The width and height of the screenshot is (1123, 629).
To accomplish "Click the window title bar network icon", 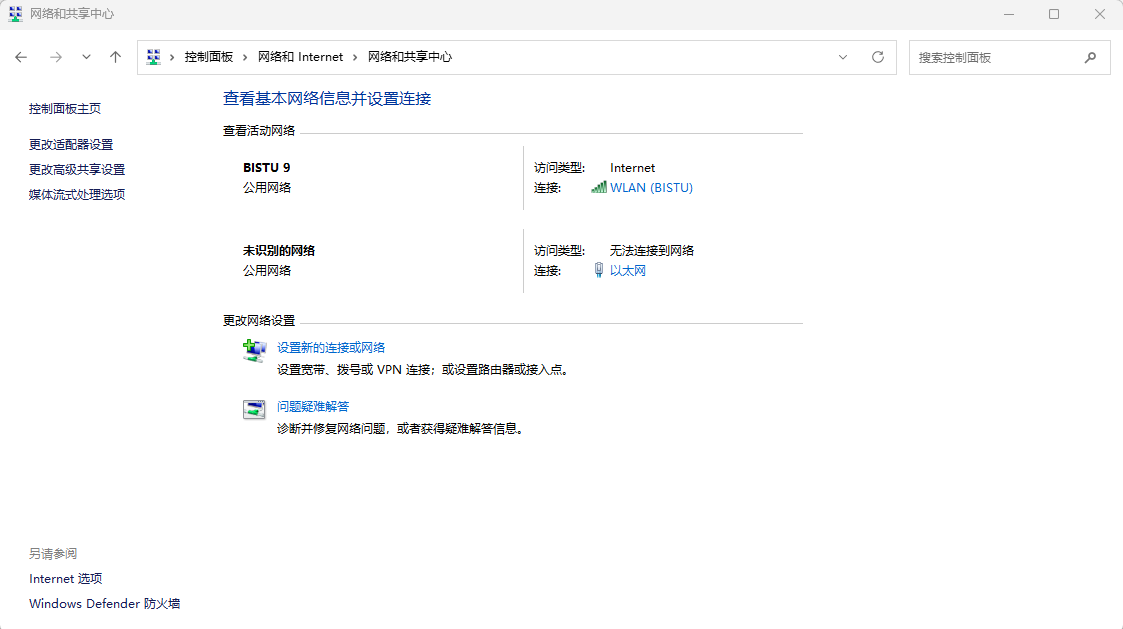I will pyautogui.click(x=16, y=14).
